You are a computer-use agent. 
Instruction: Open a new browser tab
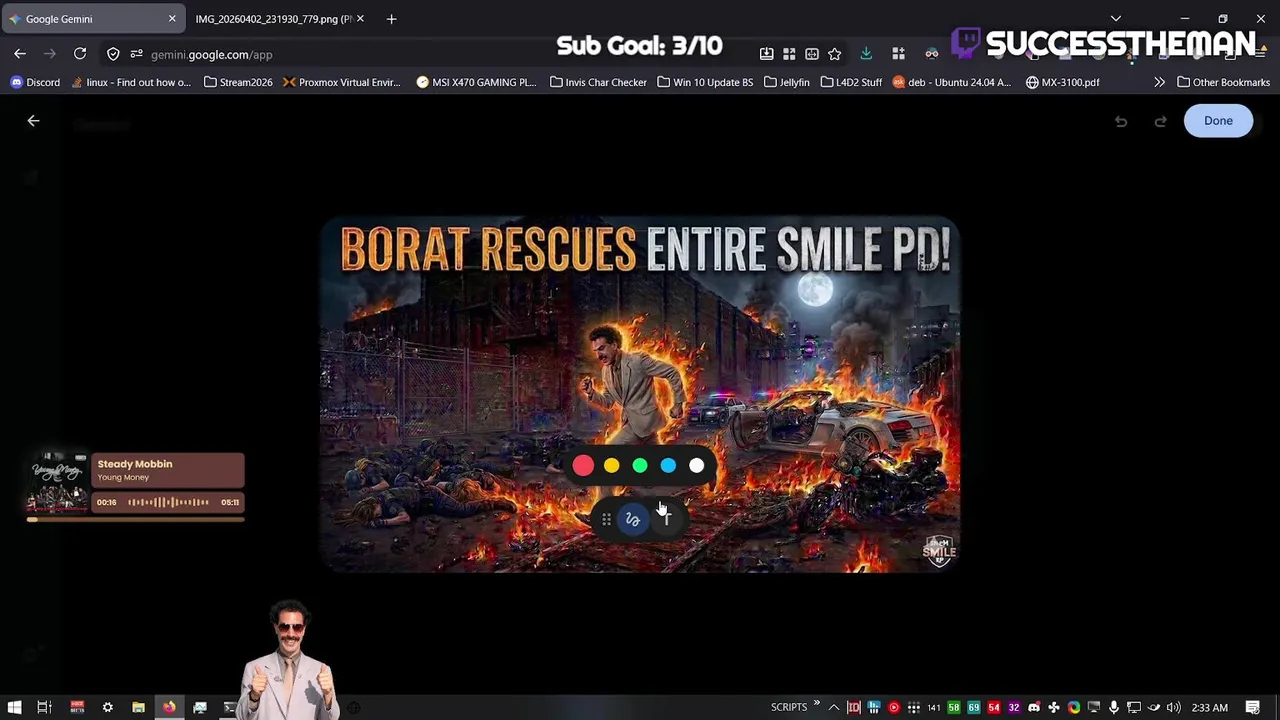pyautogui.click(x=391, y=19)
